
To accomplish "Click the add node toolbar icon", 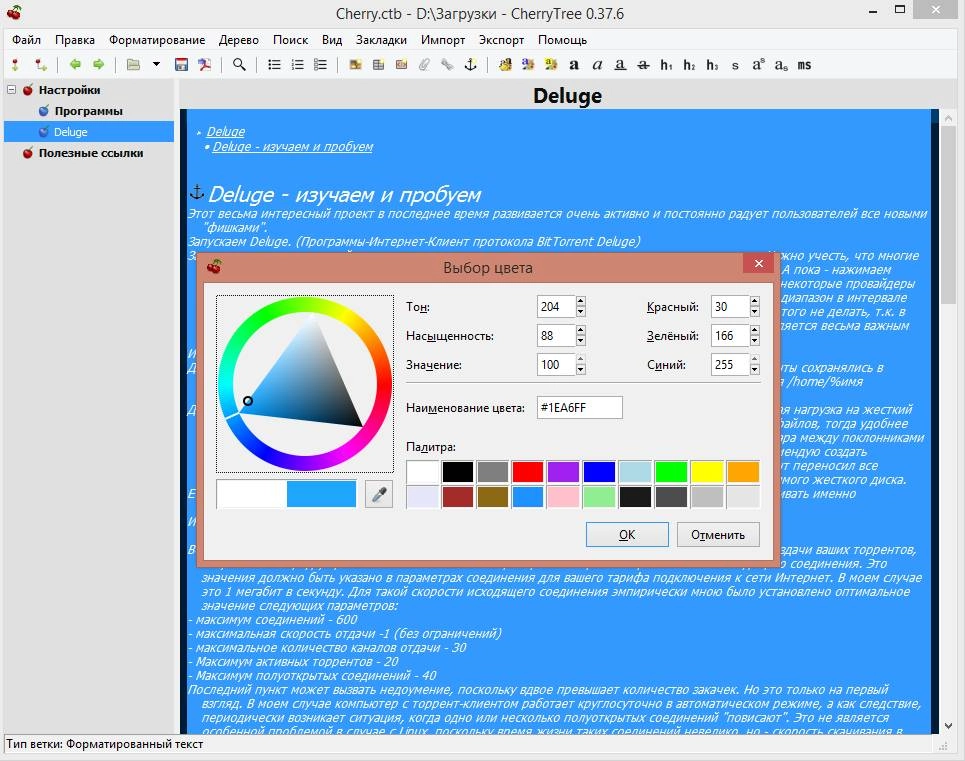I will (15, 65).
